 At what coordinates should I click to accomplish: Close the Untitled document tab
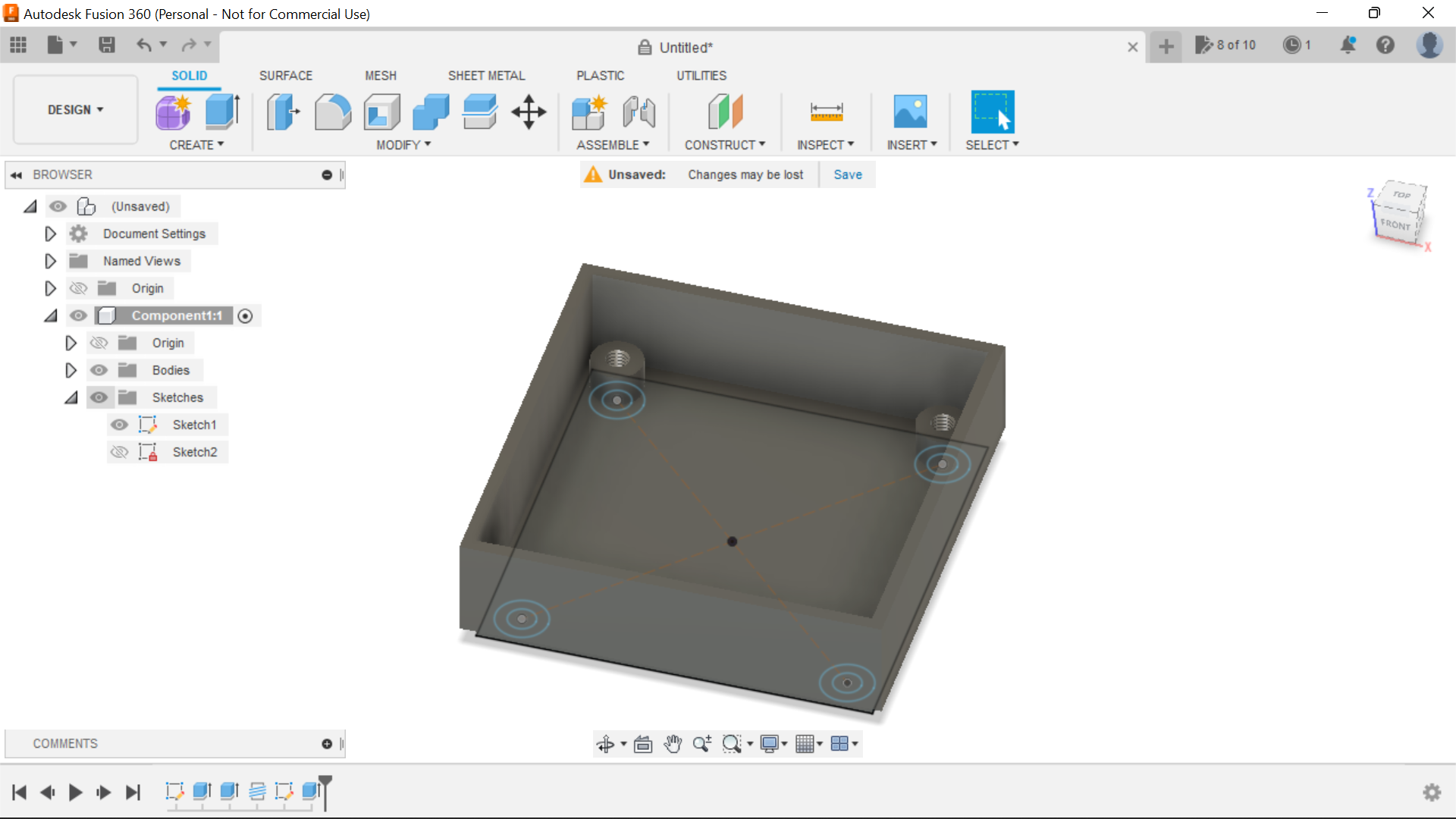click(1133, 47)
